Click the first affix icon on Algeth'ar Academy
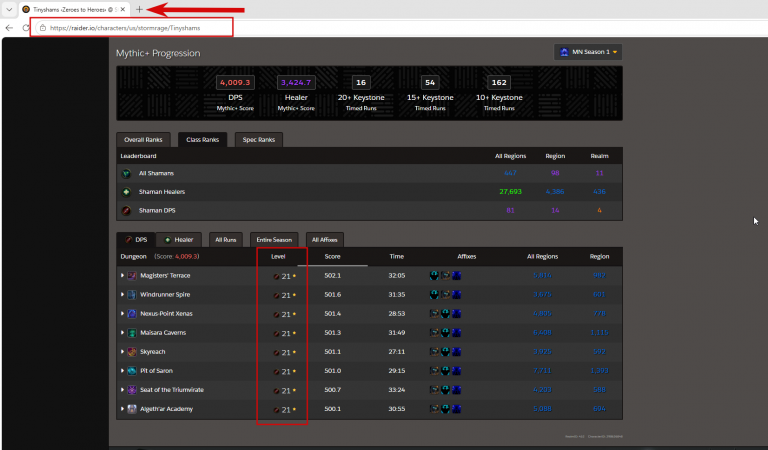768x450 pixels. 434,409
